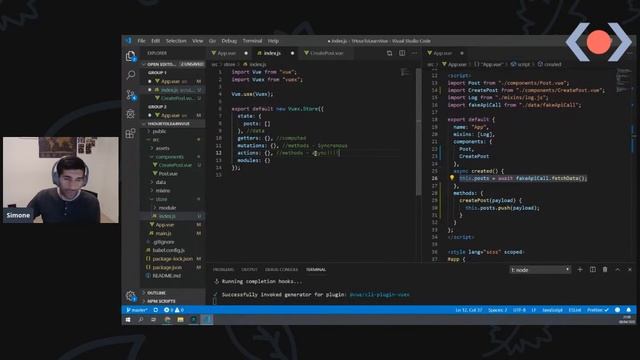This screenshot has width=640, height=360.
Task: Open the File menu
Action: 141,41
